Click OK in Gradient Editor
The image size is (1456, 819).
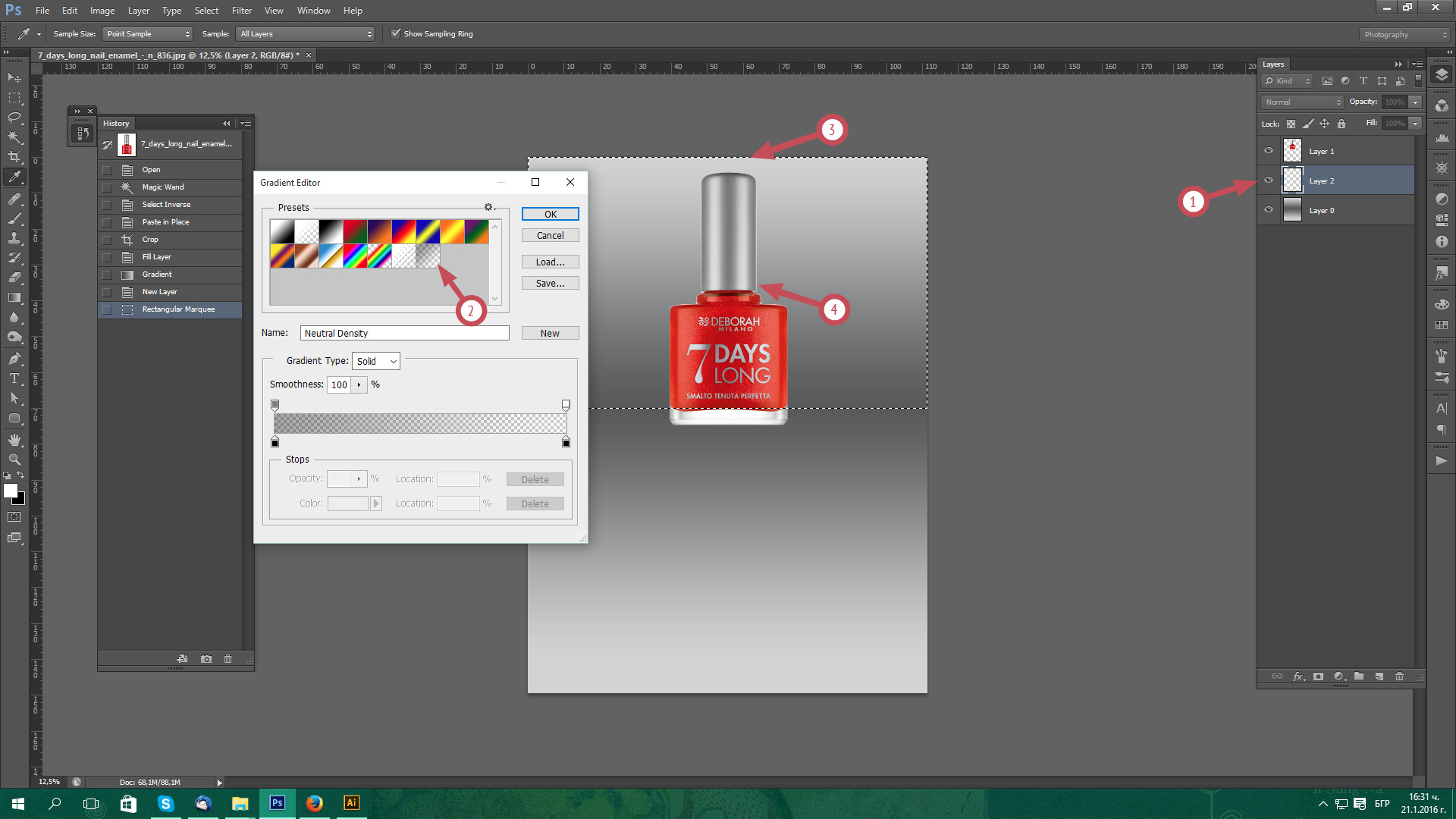pyautogui.click(x=551, y=215)
